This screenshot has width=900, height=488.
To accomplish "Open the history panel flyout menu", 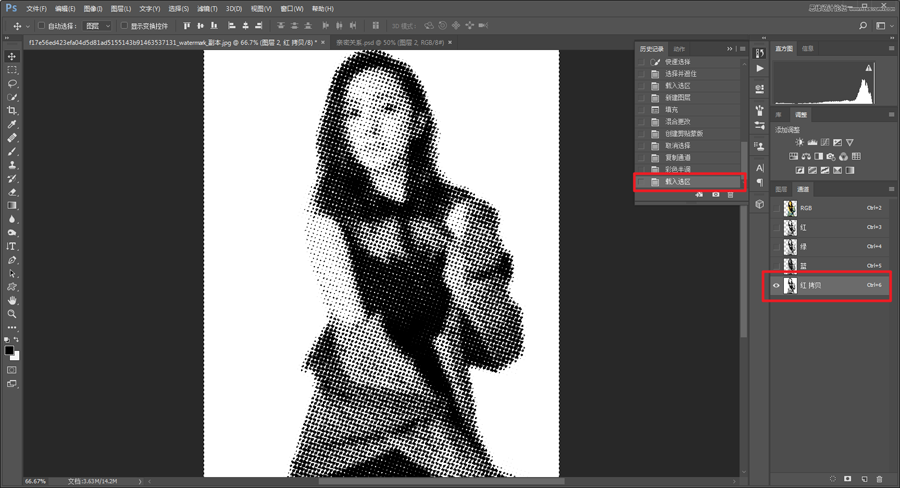I will 742,48.
